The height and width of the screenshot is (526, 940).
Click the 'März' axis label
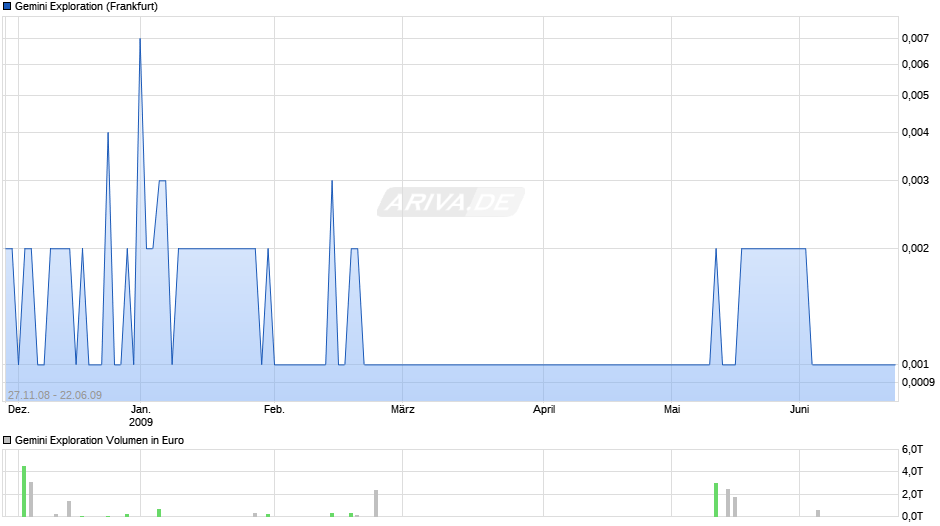tap(403, 410)
